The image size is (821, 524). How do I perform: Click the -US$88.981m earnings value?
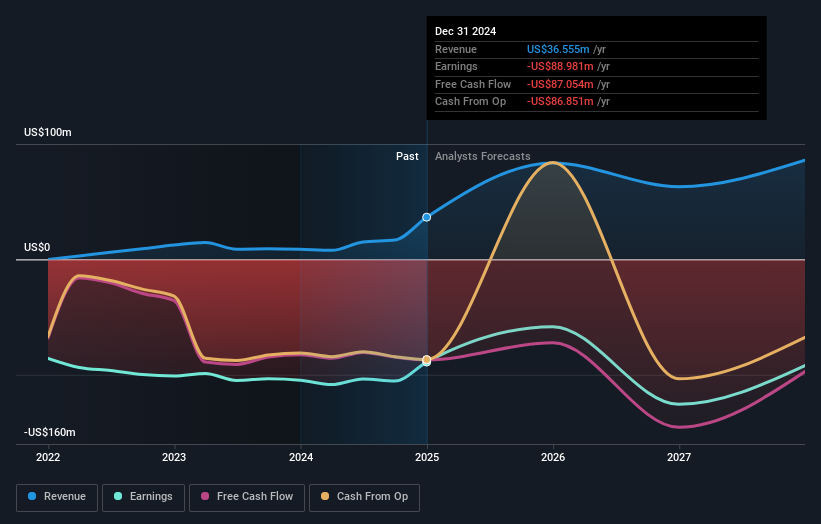[x=560, y=66]
